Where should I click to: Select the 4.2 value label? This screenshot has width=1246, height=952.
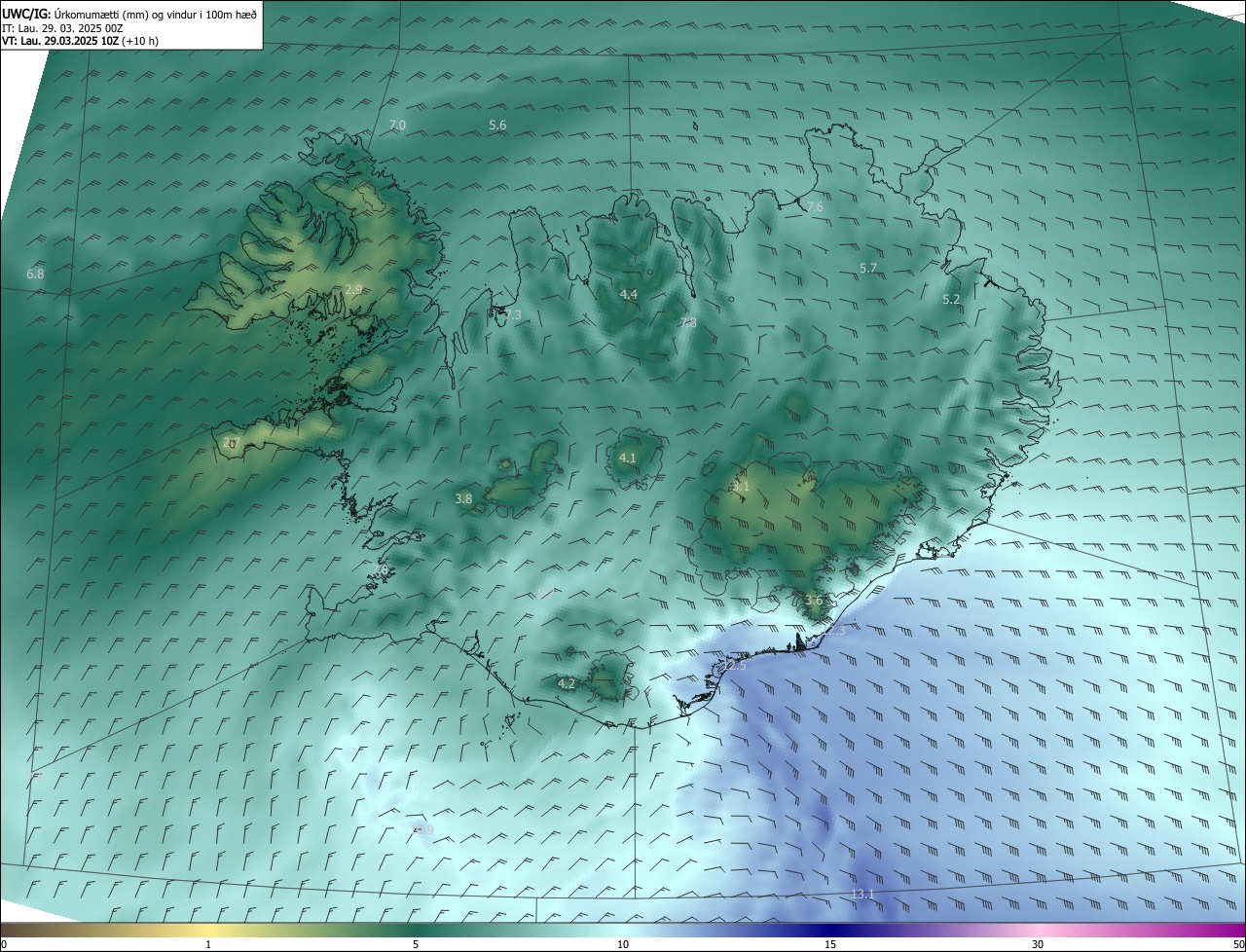567,683
